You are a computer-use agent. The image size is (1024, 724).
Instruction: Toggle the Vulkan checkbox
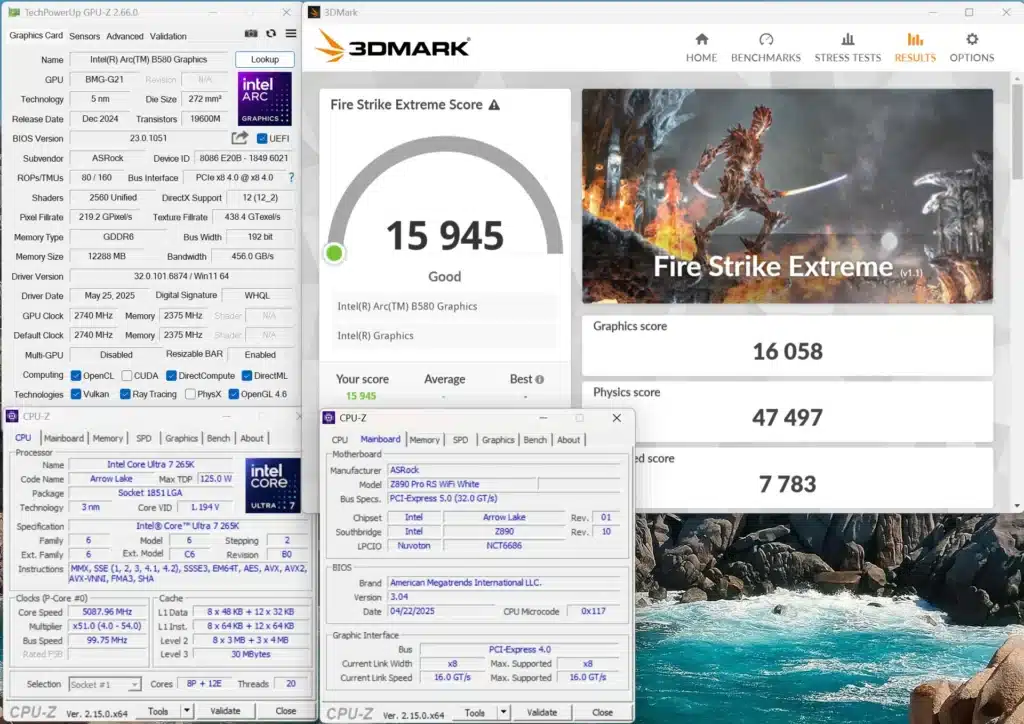click(x=76, y=394)
